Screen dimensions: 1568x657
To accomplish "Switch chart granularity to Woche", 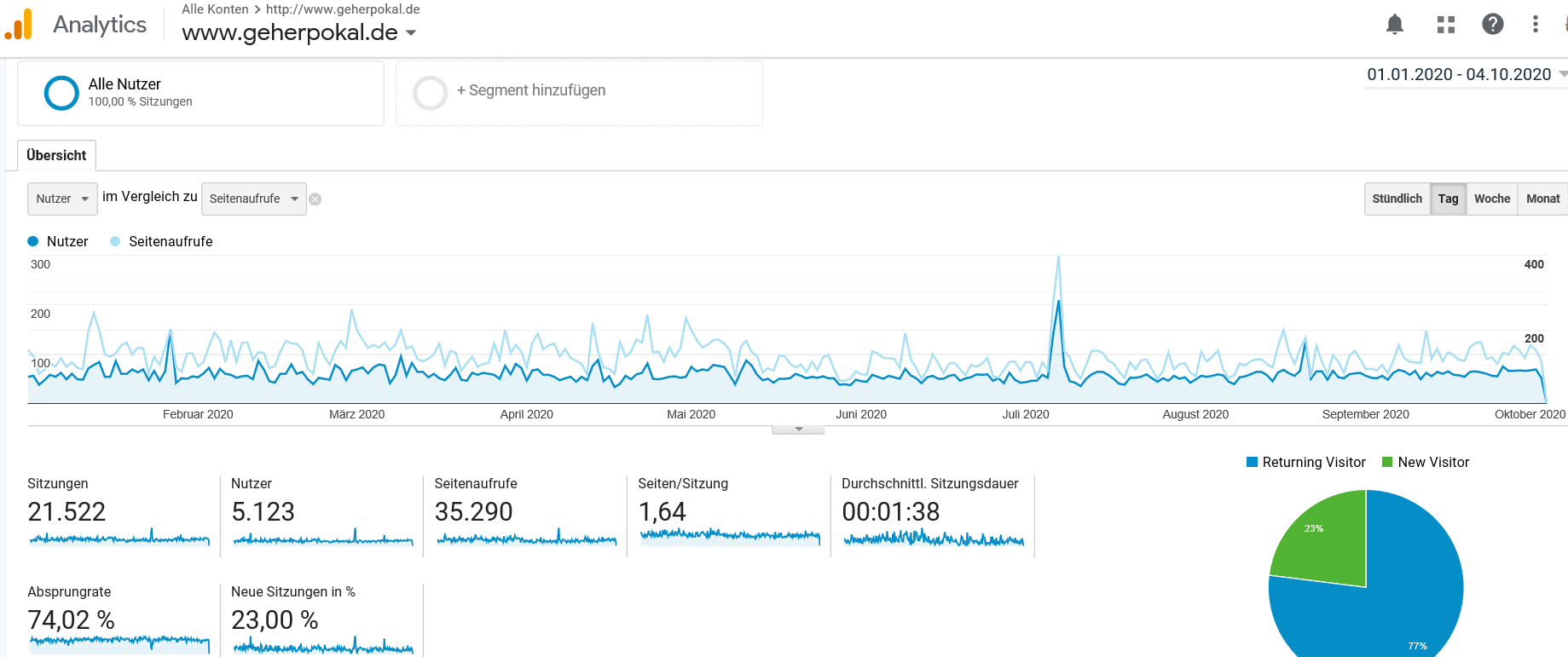I will [x=1492, y=199].
